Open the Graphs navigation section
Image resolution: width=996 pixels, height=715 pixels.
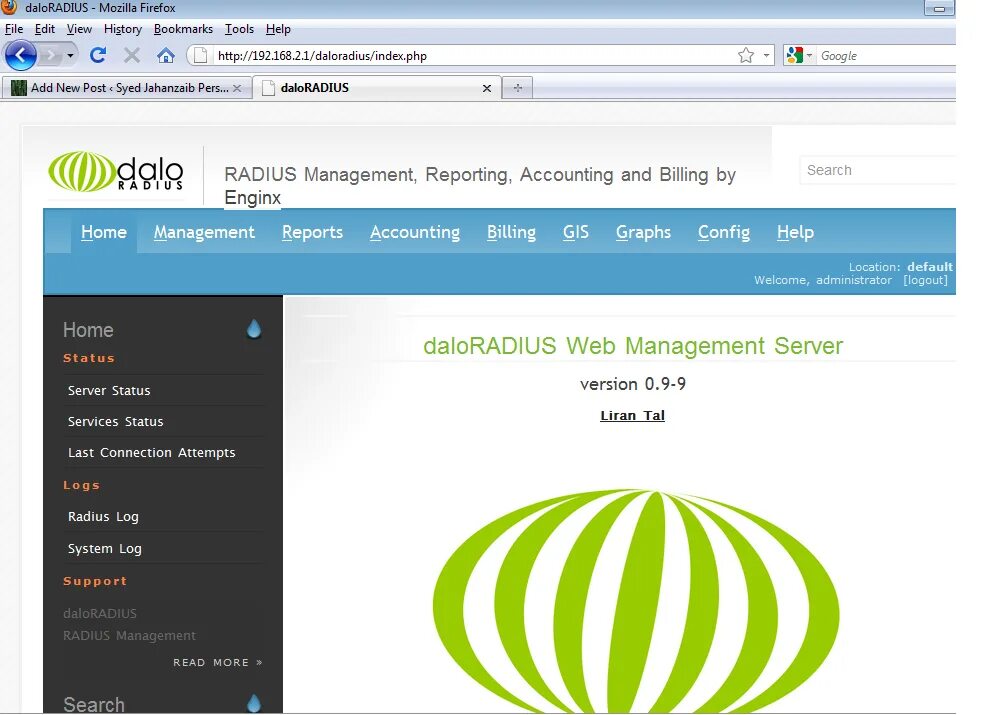click(643, 232)
